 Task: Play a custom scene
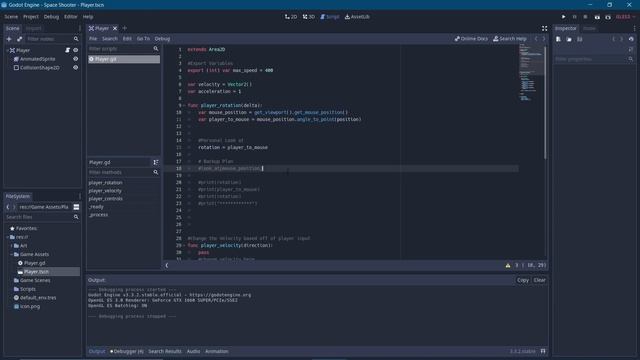tap(608, 17)
